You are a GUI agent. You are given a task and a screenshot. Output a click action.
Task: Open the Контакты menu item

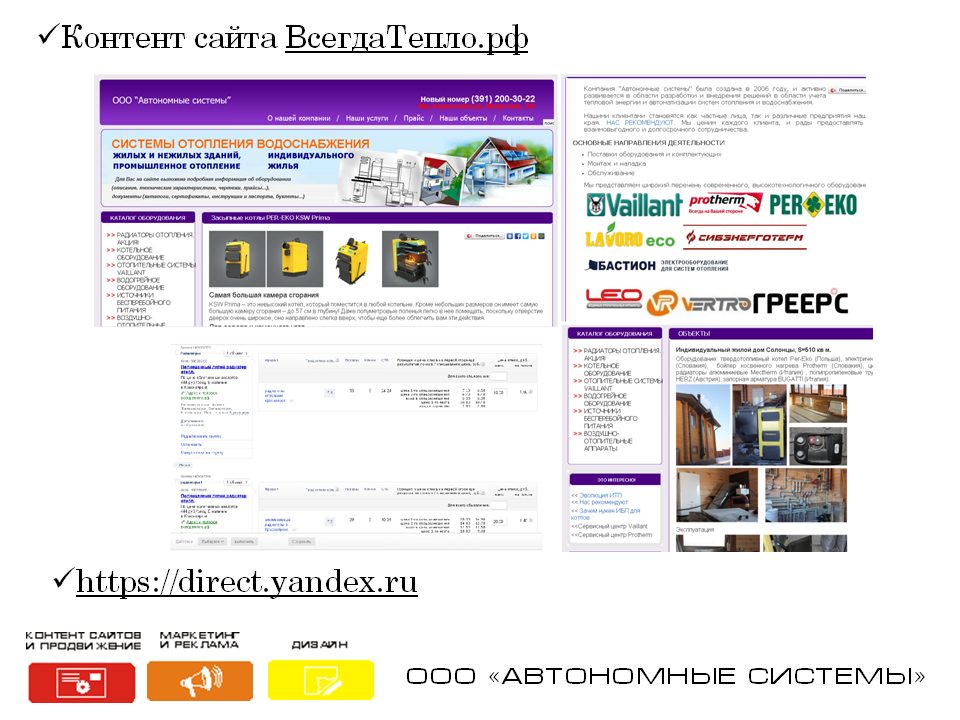coord(518,118)
